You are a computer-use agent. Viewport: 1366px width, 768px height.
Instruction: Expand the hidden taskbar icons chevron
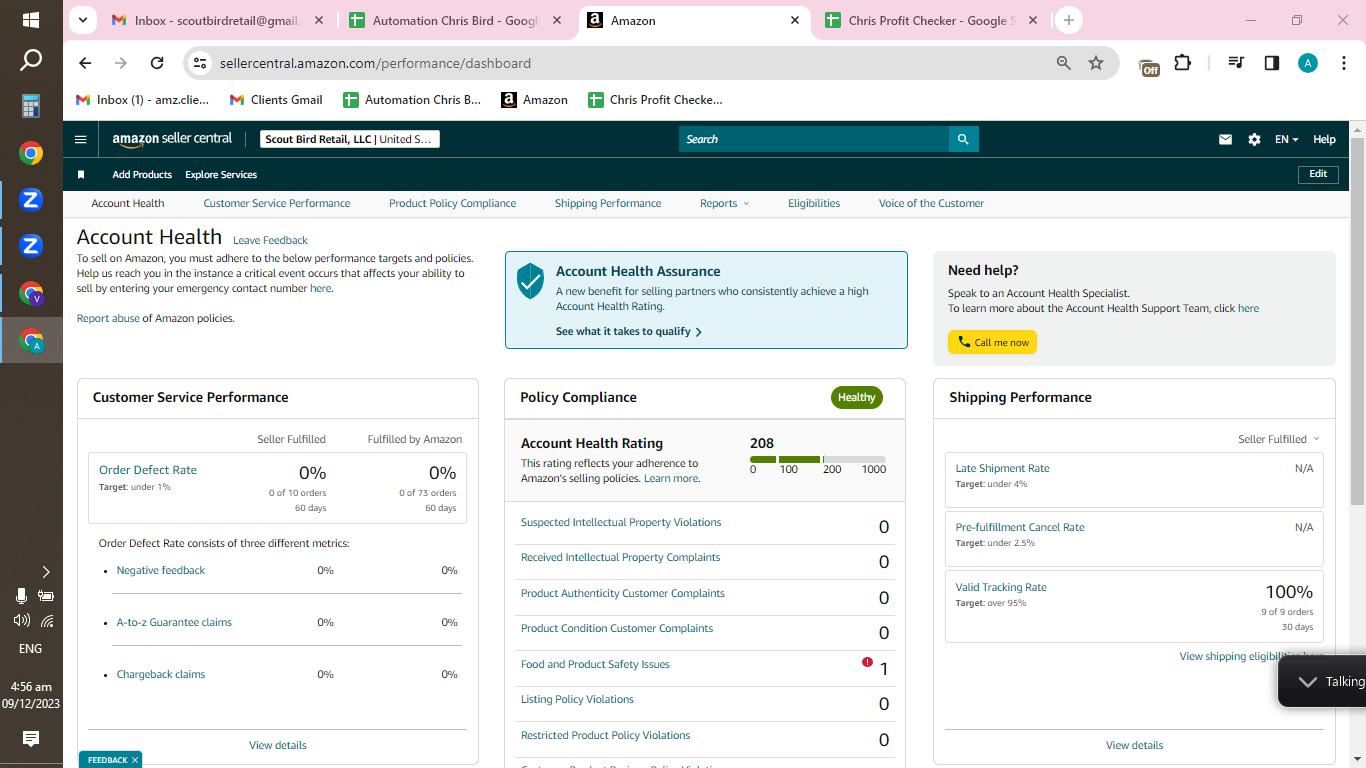(45, 572)
